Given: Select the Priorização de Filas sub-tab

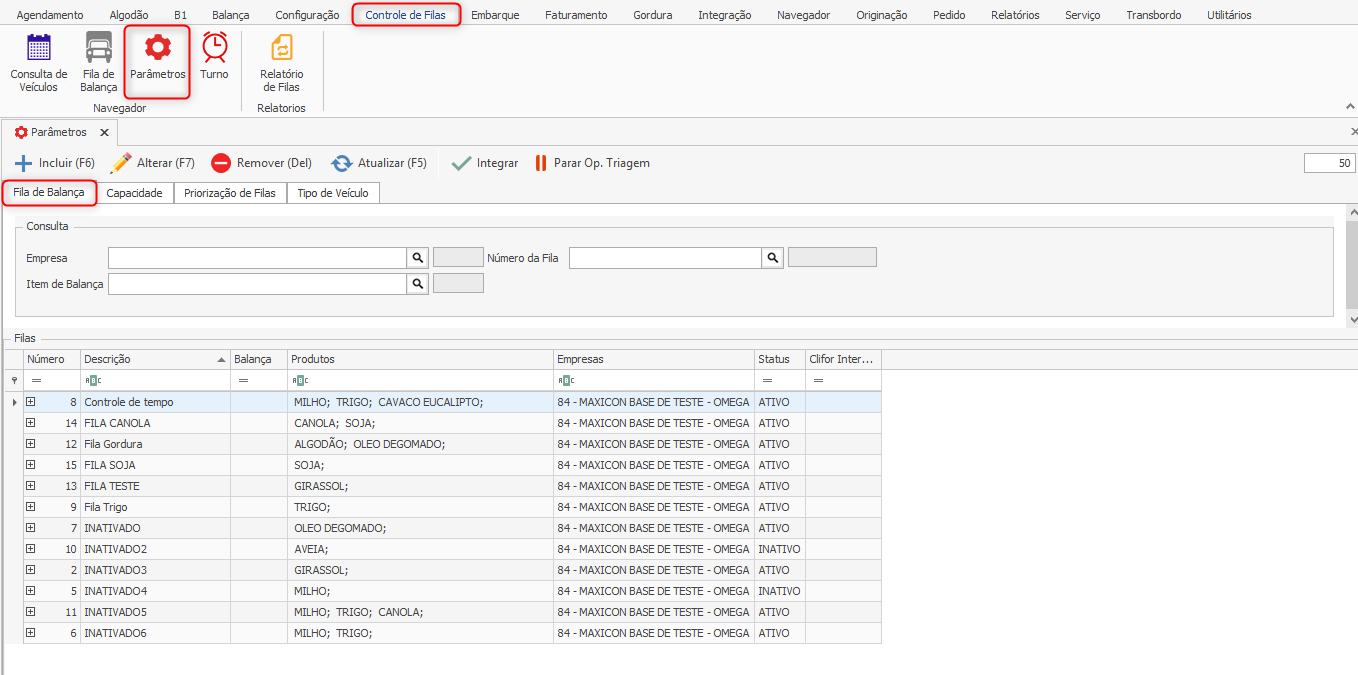Looking at the screenshot, I should 230,193.
